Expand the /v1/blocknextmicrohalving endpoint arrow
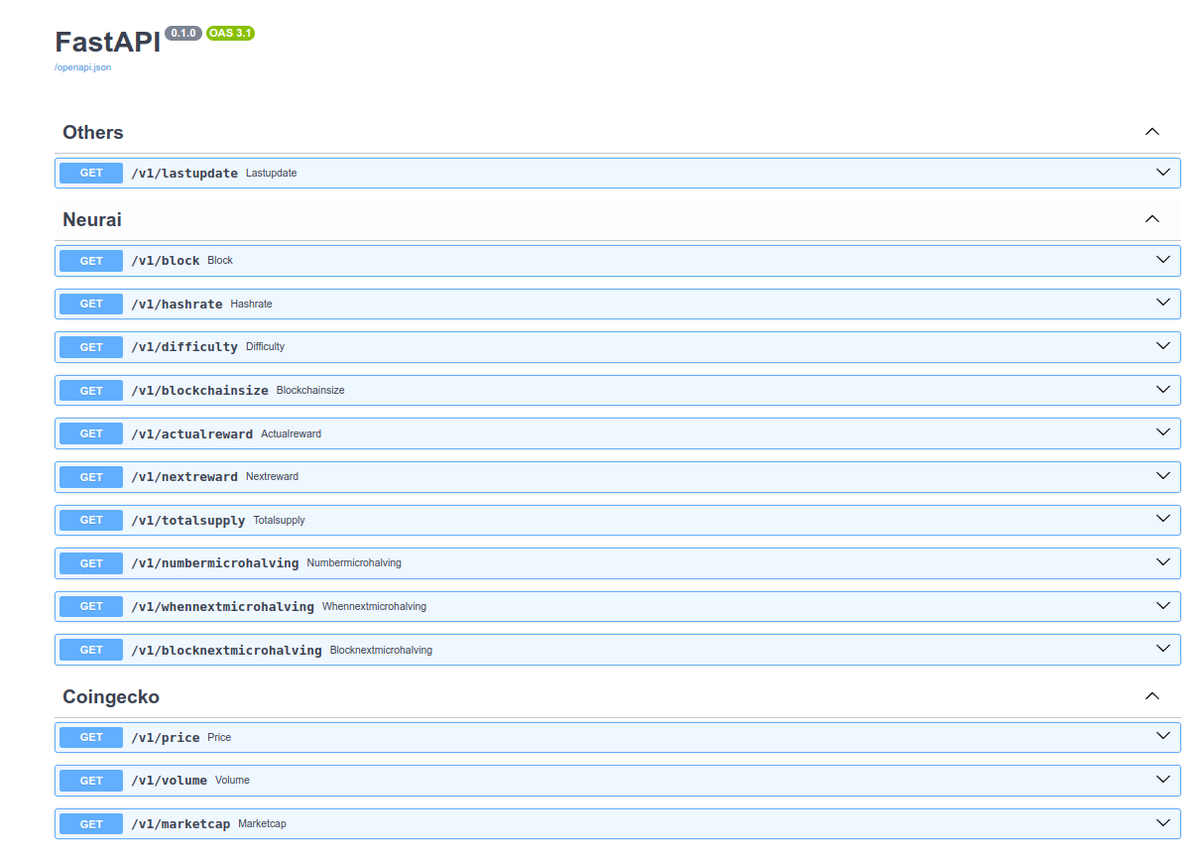 1162,649
